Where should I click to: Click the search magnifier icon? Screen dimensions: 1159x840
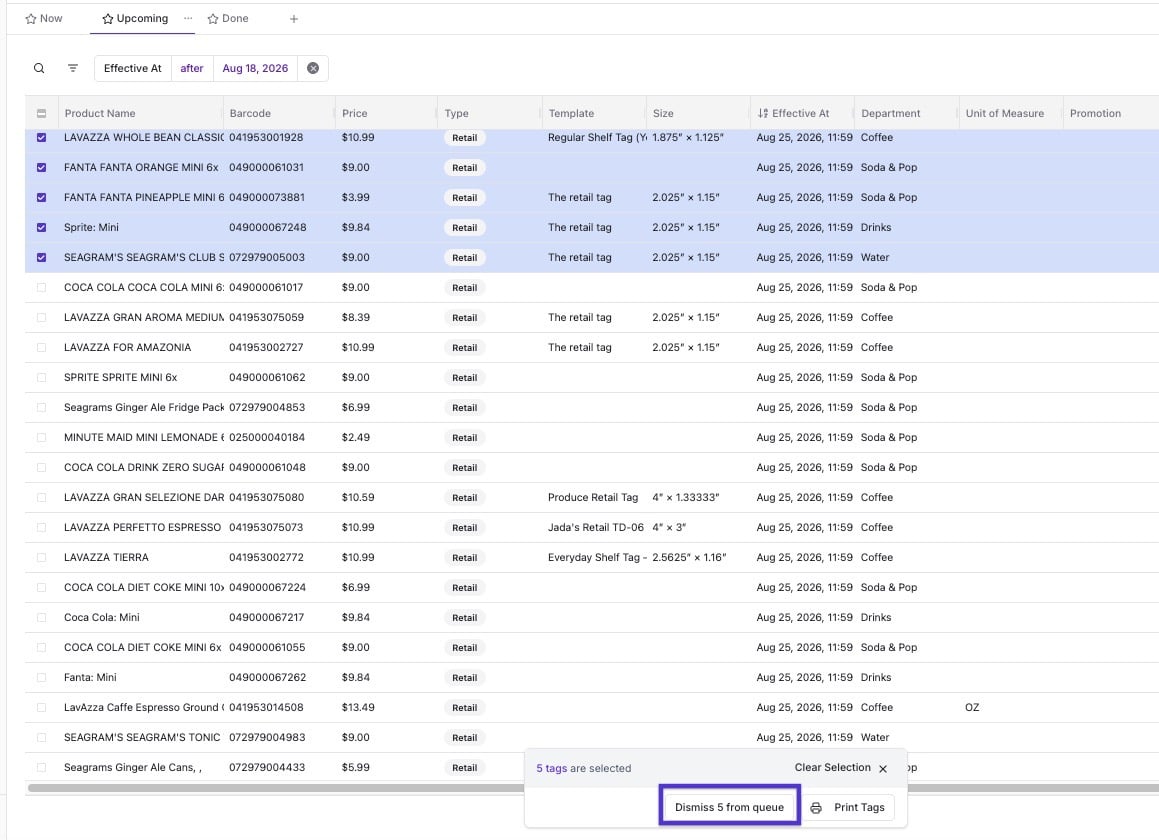(39, 68)
